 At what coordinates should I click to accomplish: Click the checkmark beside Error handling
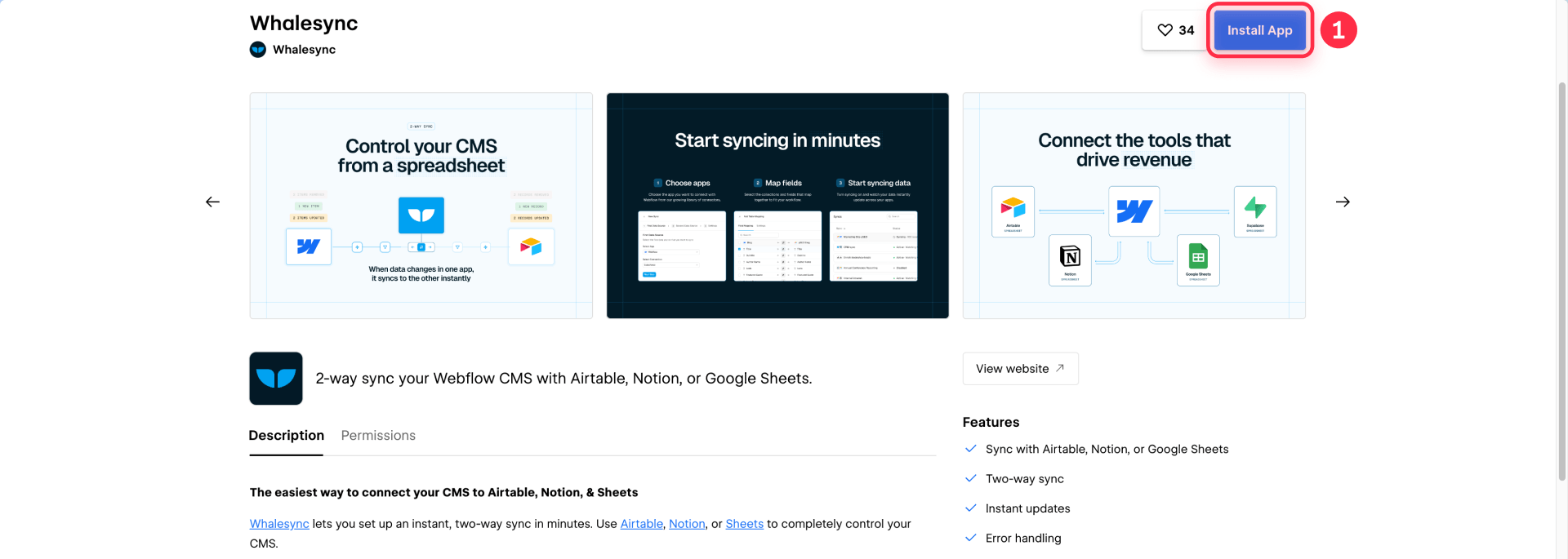(x=971, y=537)
